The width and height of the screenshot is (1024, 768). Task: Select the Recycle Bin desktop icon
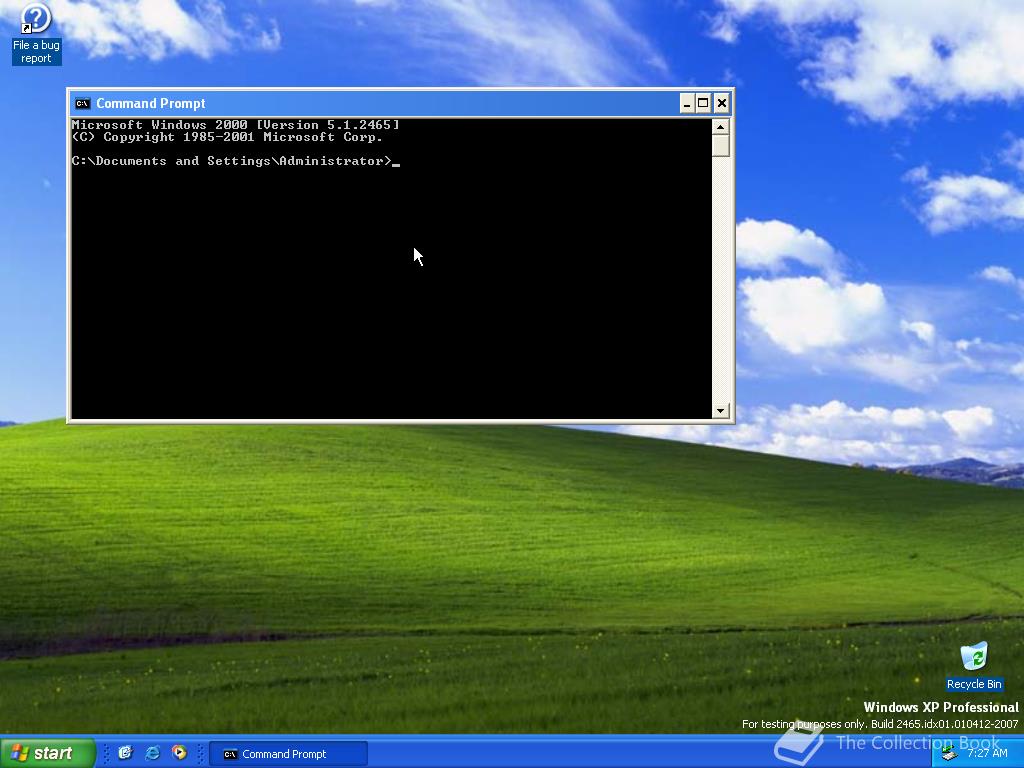click(x=974, y=666)
